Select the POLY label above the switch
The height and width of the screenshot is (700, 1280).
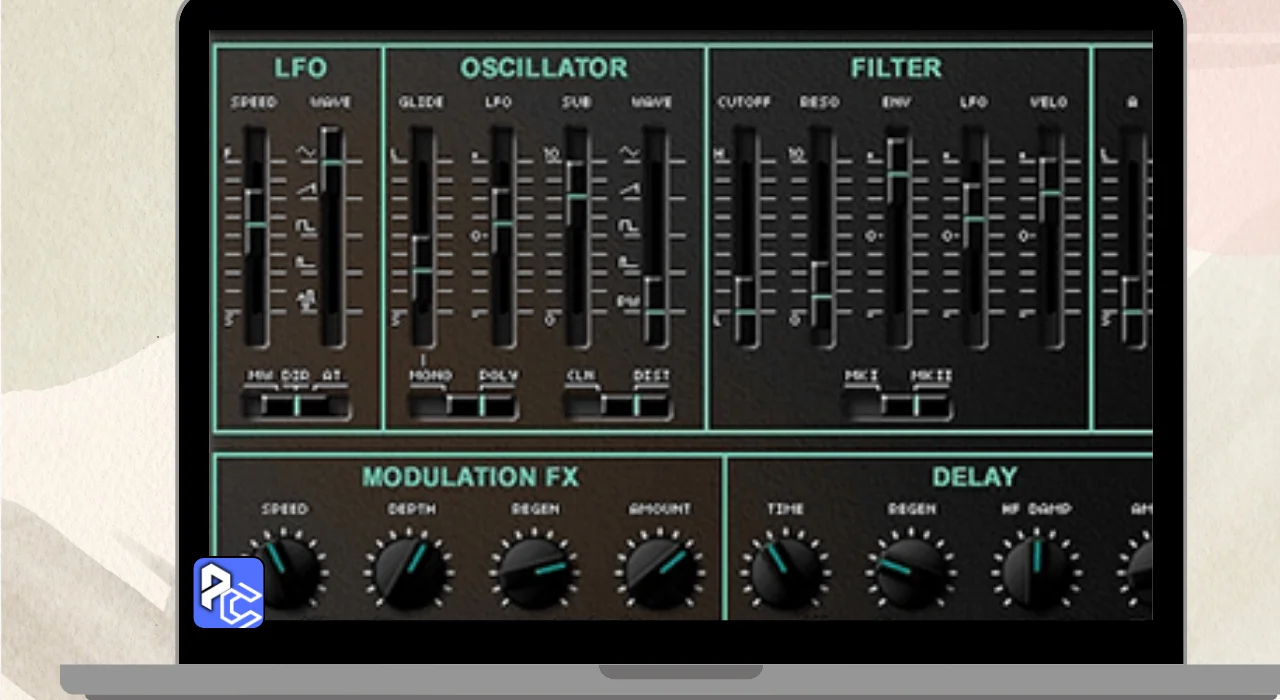(498, 376)
